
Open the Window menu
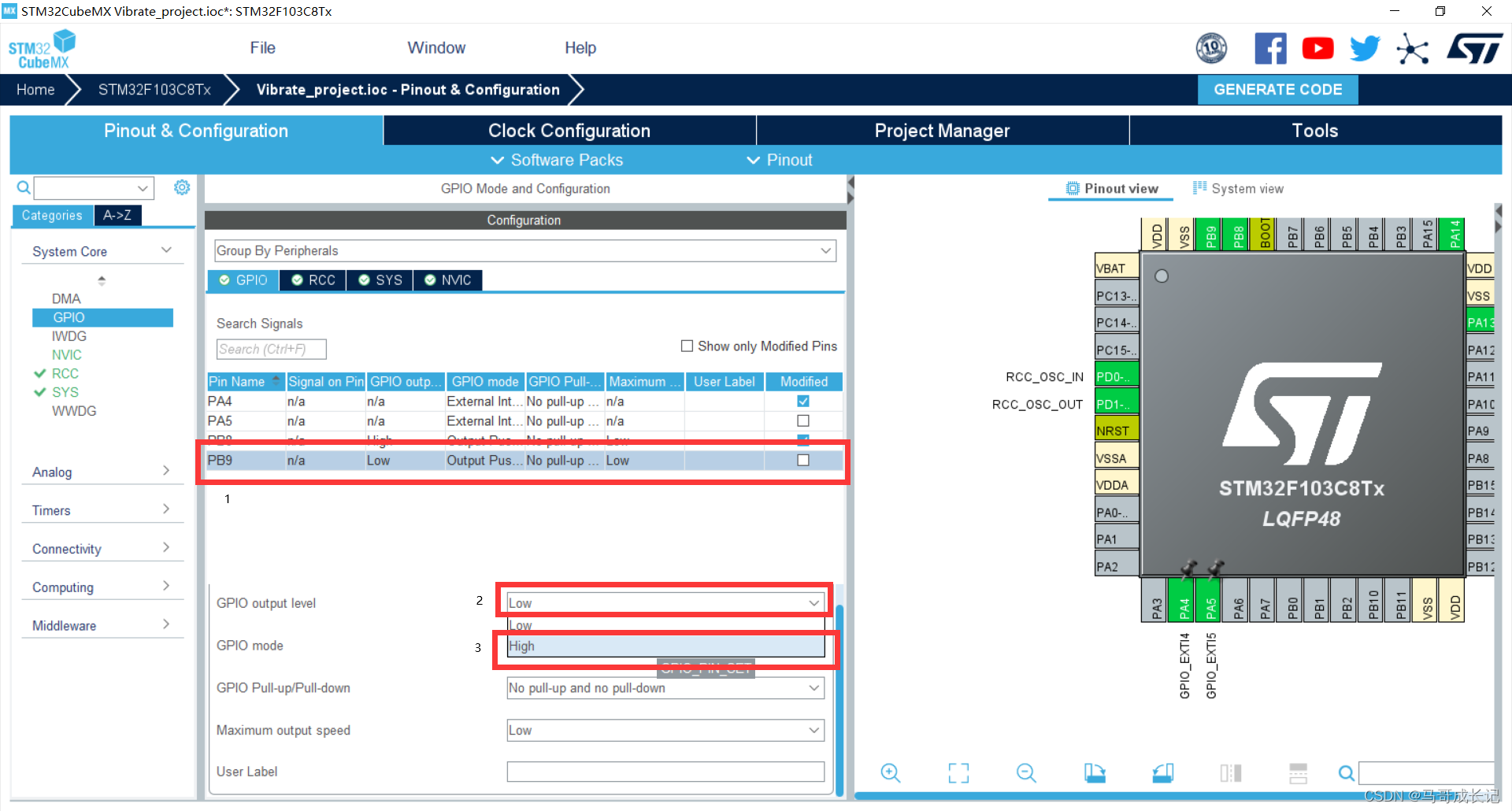click(436, 48)
